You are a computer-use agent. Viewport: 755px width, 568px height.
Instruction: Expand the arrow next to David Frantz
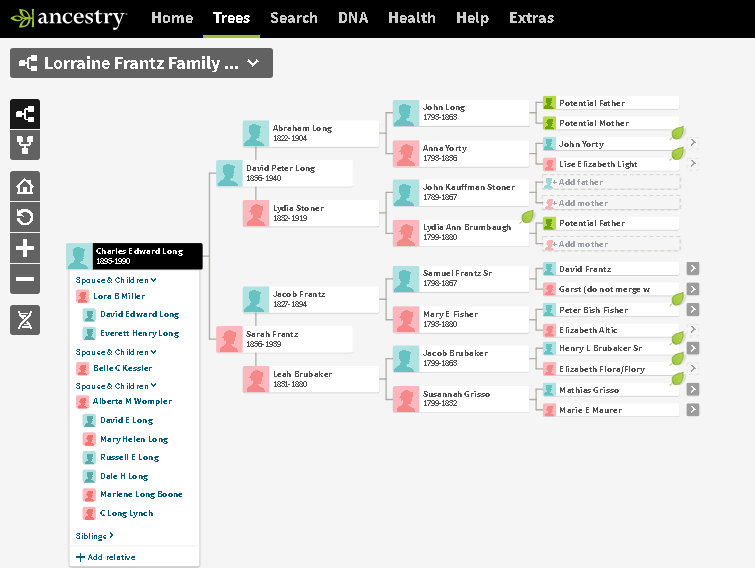[x=692, y=269]
